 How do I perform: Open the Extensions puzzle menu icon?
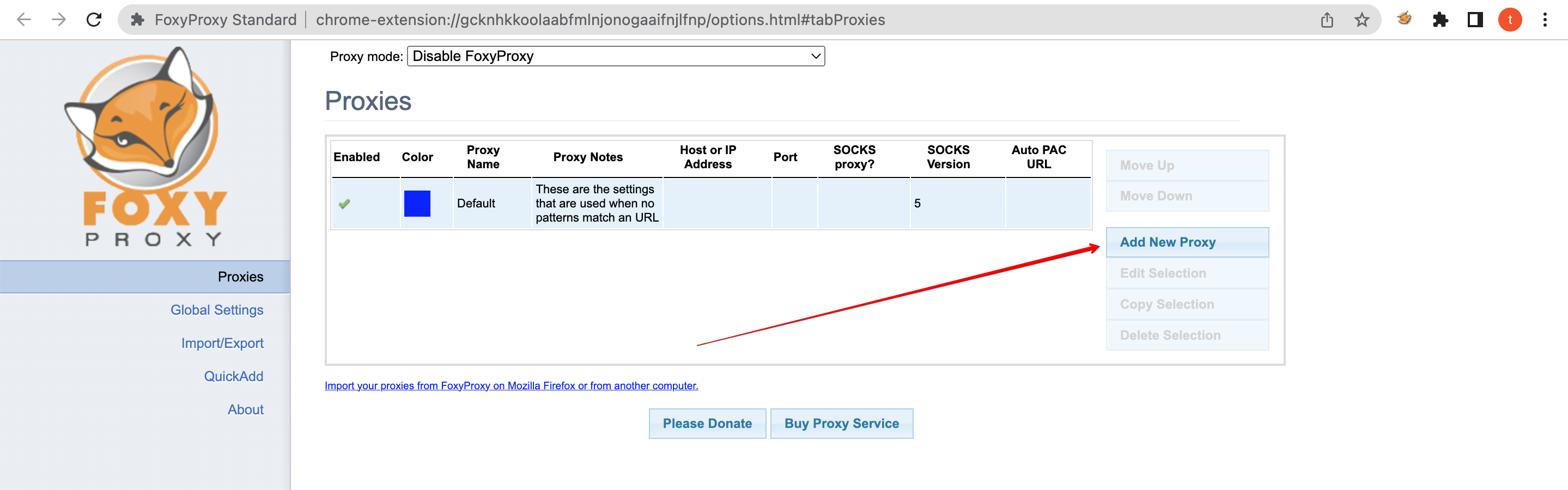pyautogui.click(x=1440, y=20)
